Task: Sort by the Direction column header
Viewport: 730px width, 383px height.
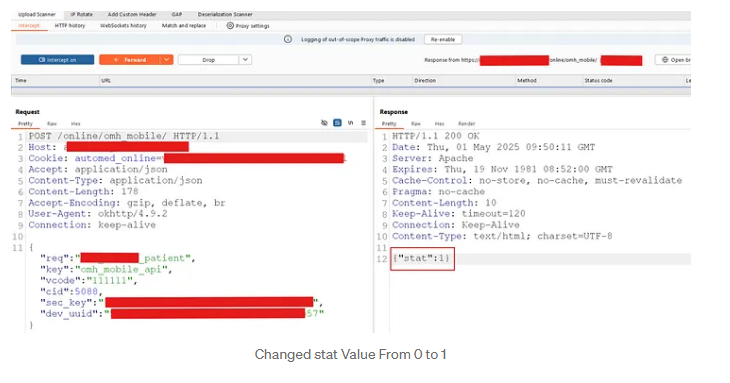Action: (x=425, y=81)
